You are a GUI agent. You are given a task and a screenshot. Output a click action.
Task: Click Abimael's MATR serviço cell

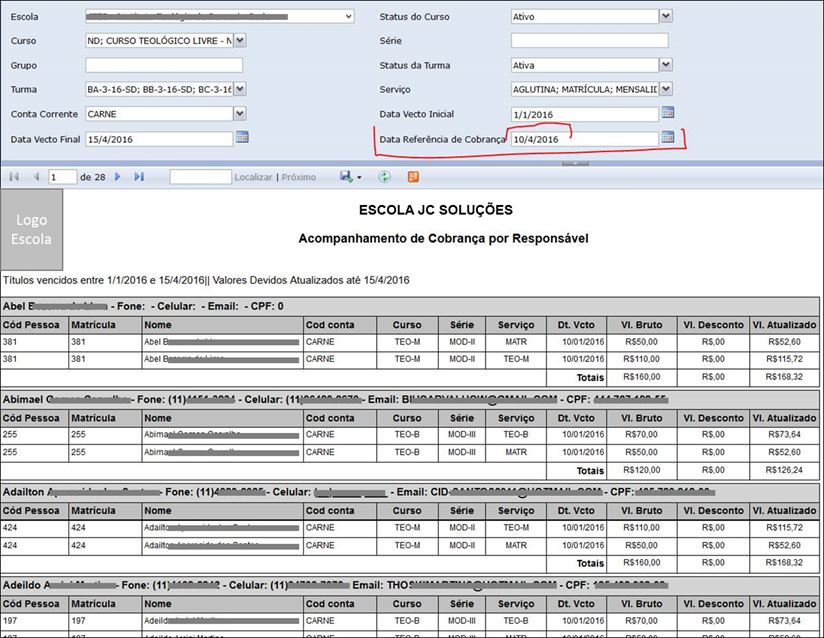click(516, 452)
